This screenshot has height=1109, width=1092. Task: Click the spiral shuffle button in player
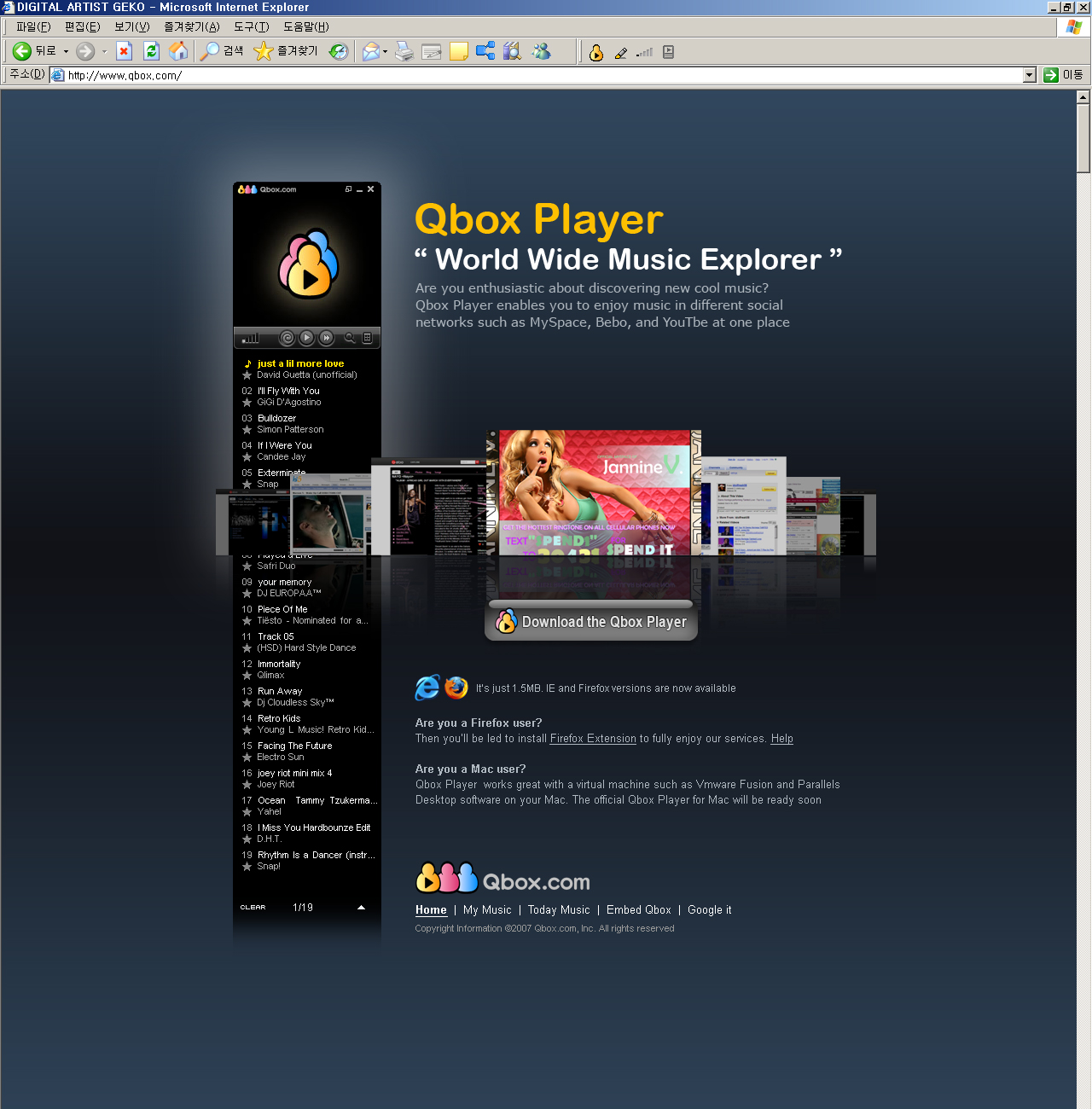(288, 338)
